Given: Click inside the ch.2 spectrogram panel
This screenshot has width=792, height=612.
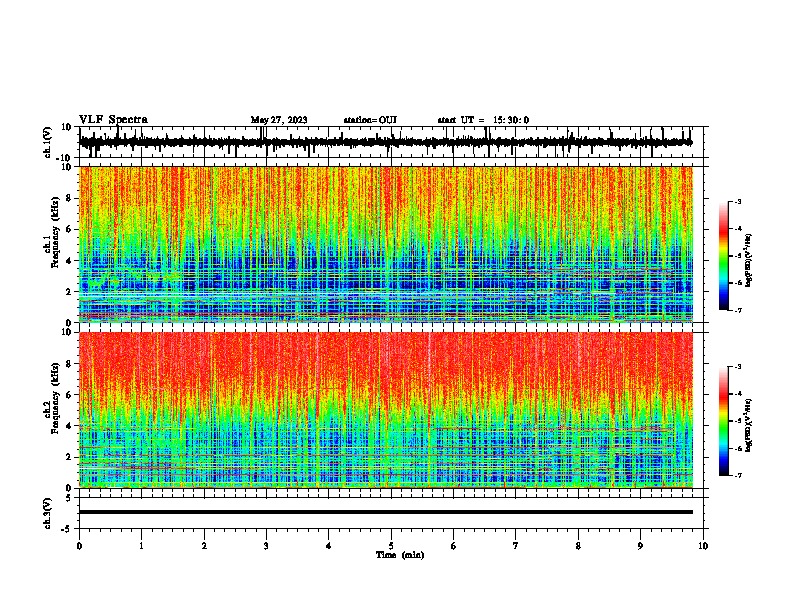Looking at the screenshot, I should point(385,410).
